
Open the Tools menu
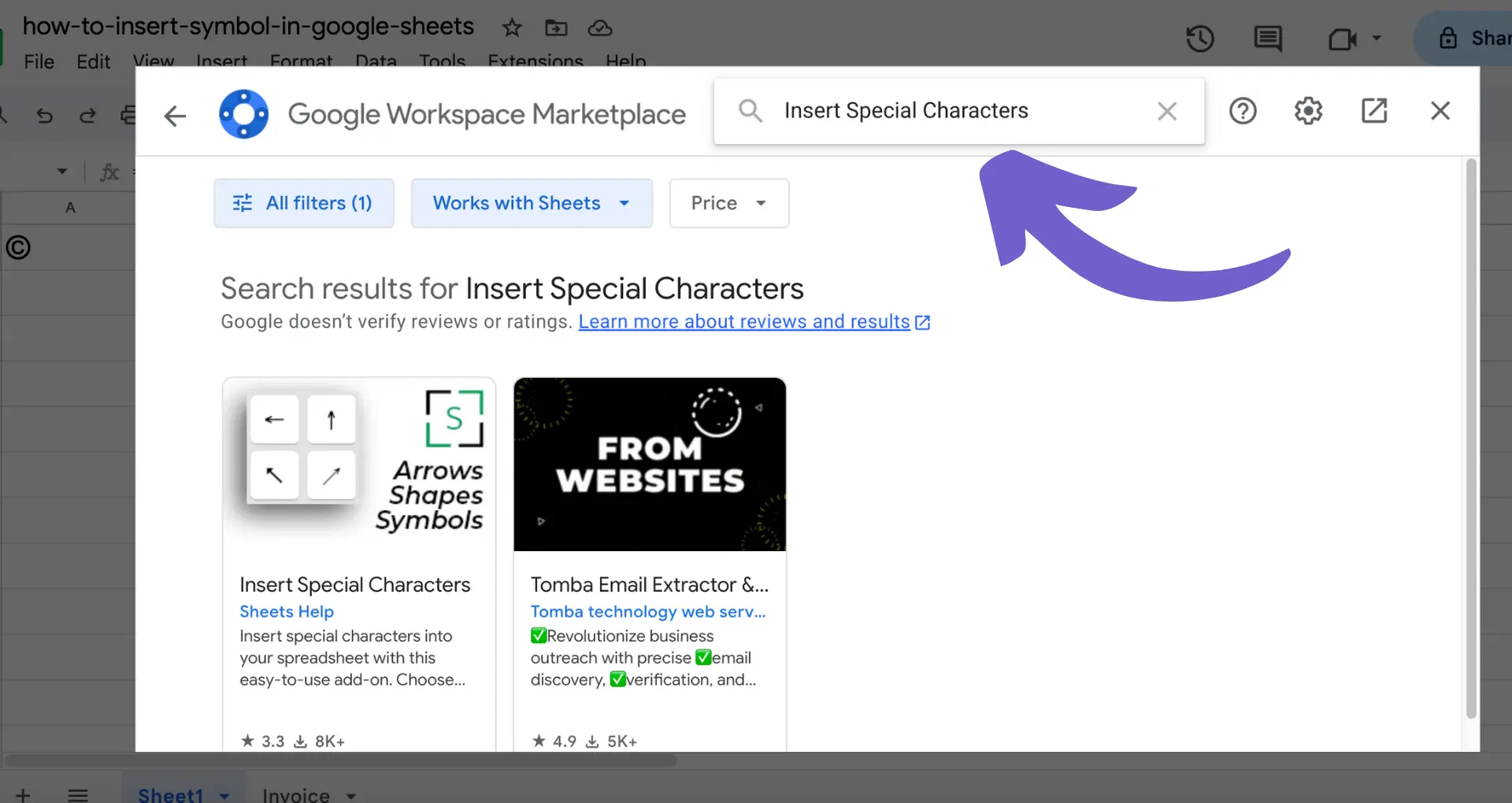442,61
